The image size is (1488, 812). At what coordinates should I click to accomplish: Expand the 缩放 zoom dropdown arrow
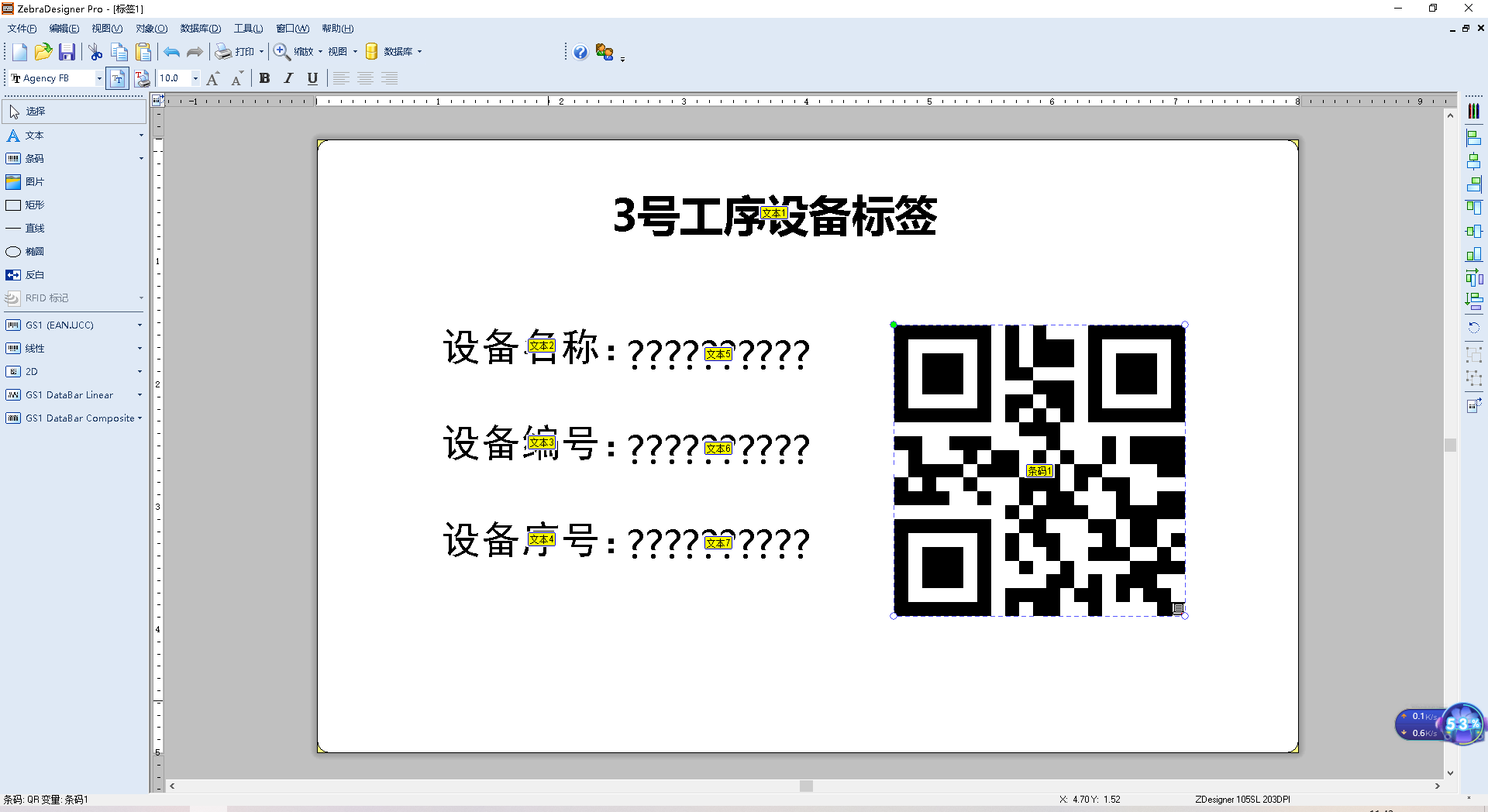point(320,52)
